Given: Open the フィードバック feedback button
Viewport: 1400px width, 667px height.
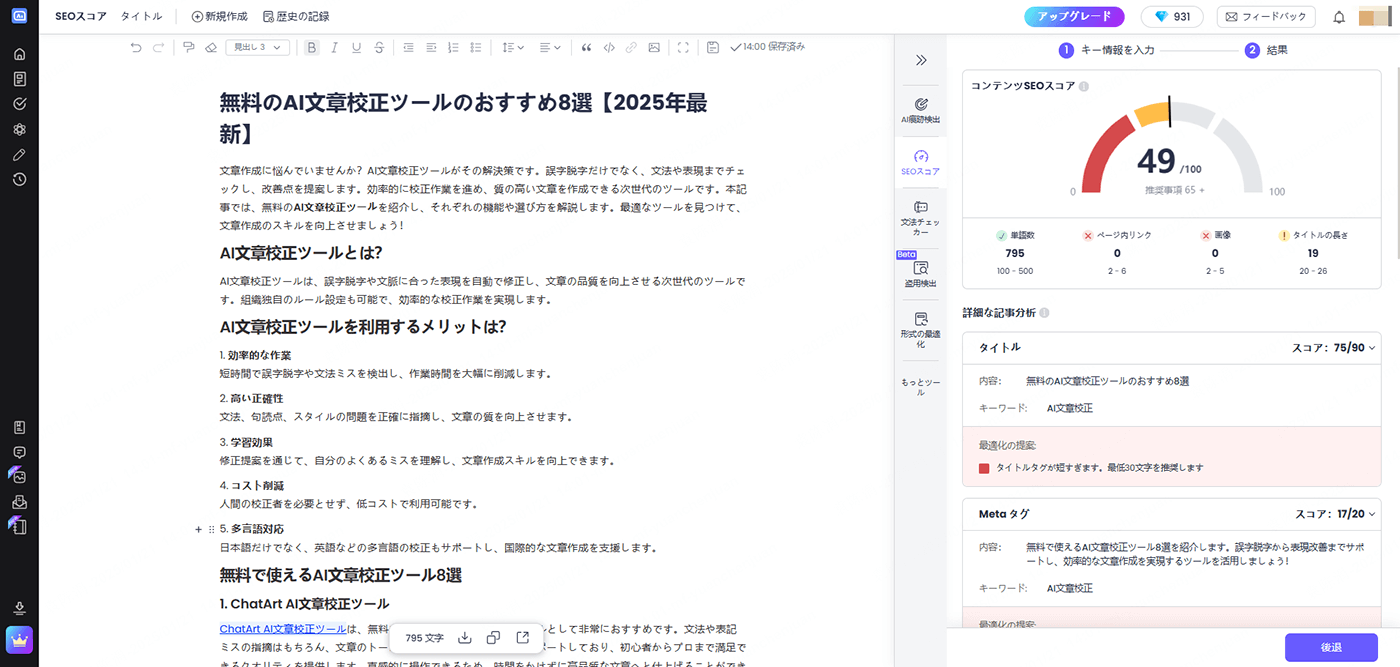Looking at the screenshot, I should point(1265,17).
